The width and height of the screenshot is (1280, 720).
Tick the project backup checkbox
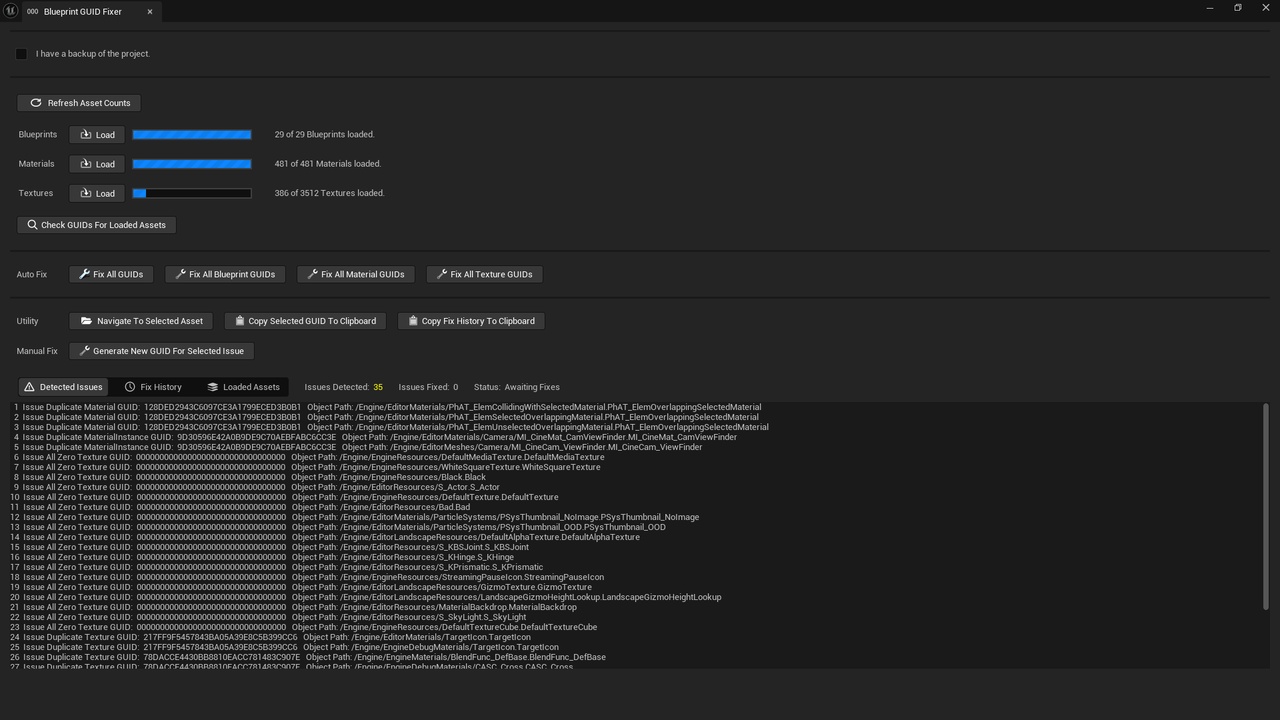[x=21, y=54]
